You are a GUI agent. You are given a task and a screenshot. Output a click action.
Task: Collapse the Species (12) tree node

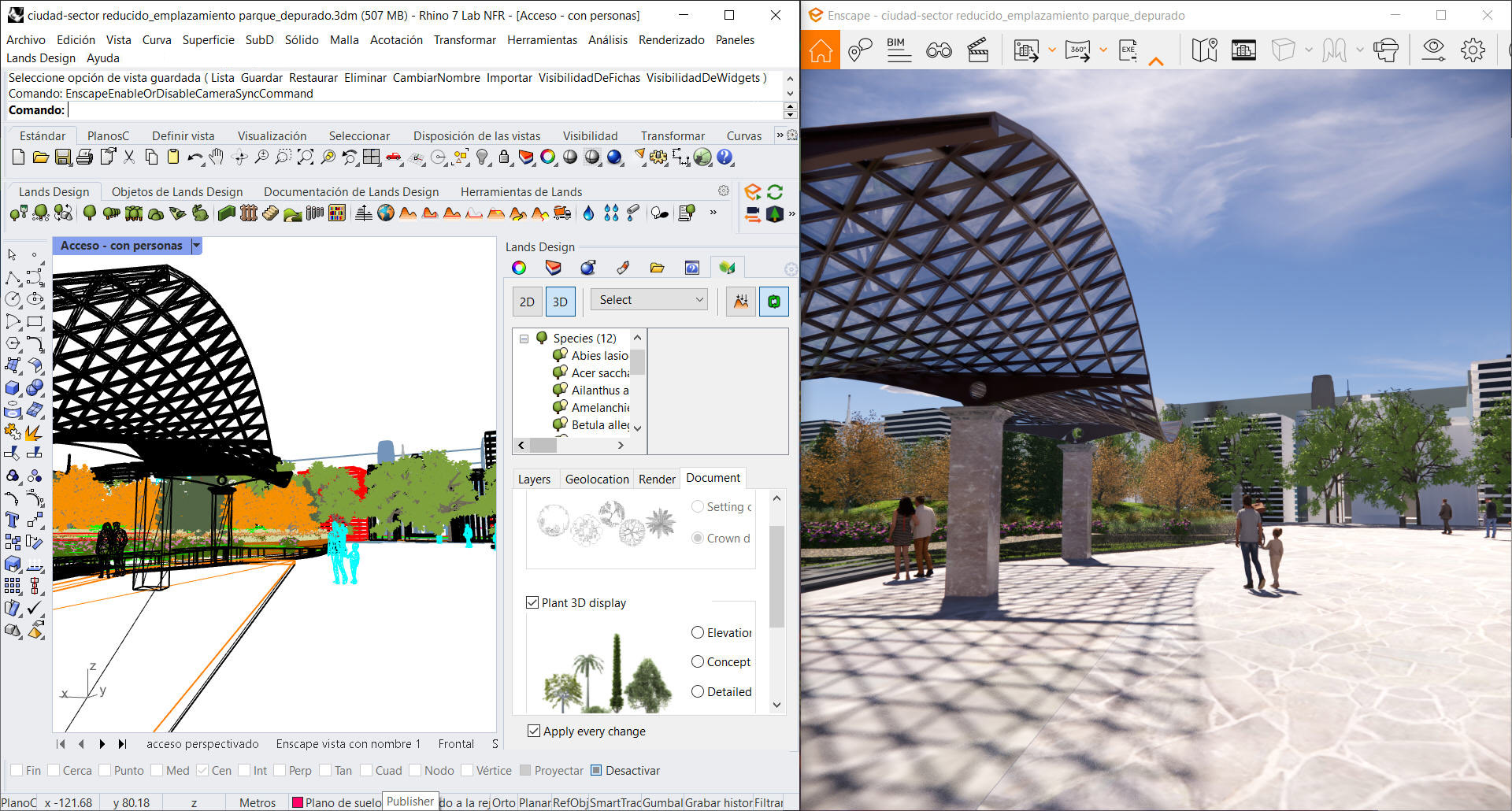524,339
